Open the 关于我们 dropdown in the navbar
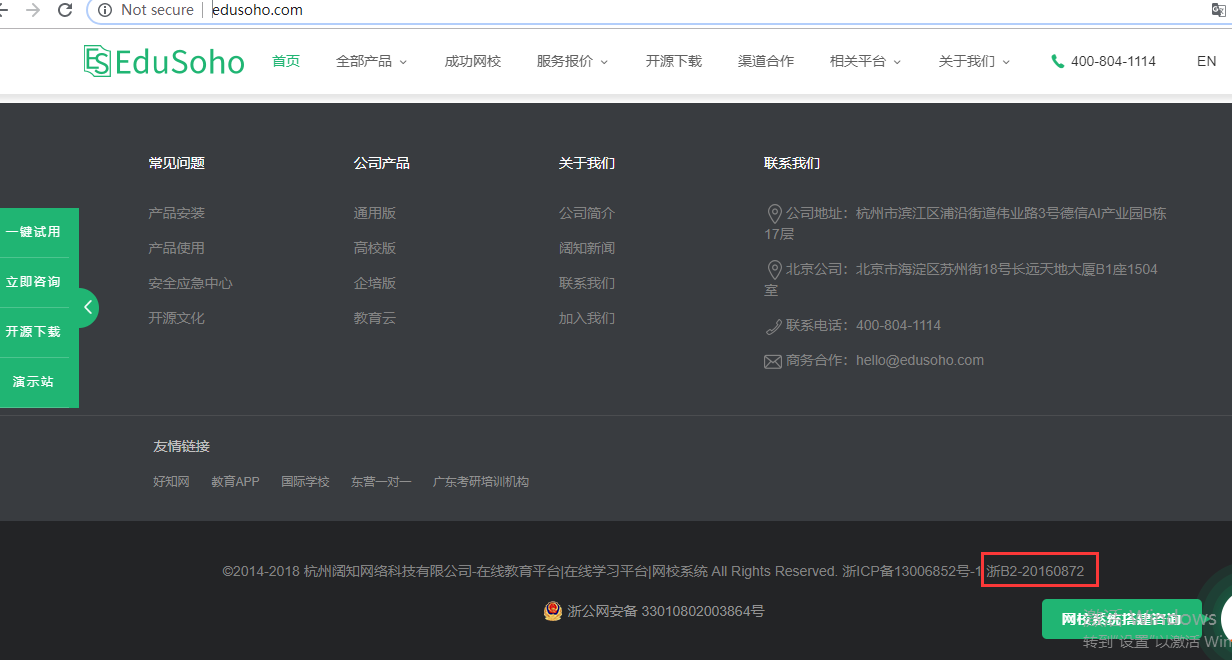Viewport: 1232px width, 660px height. coord(974,61)
